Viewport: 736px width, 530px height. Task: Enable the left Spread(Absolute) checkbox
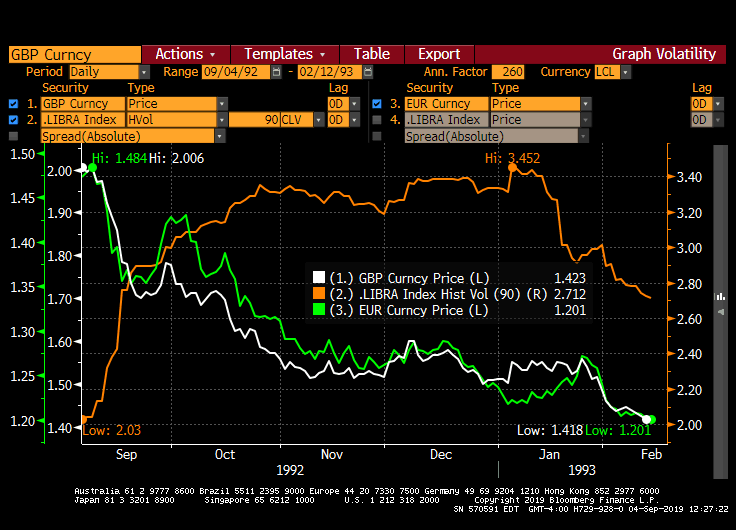point(14,136)
